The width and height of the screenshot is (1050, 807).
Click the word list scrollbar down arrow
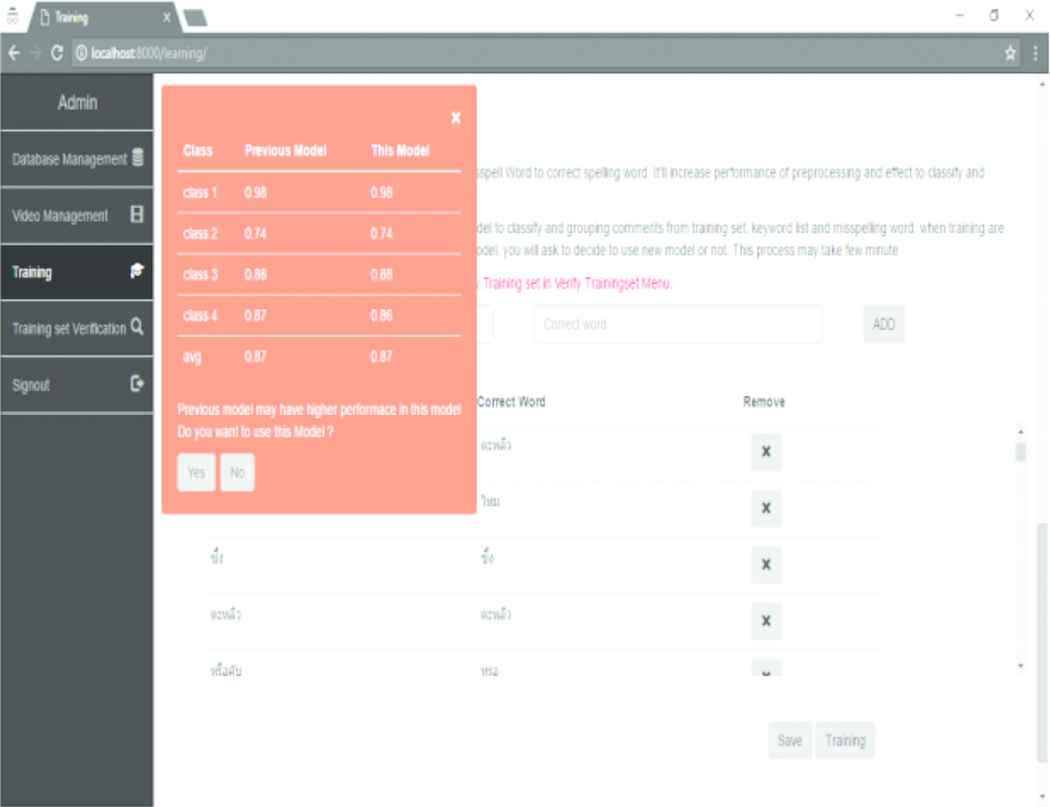pyautogui.click(x=1020, y=665)
